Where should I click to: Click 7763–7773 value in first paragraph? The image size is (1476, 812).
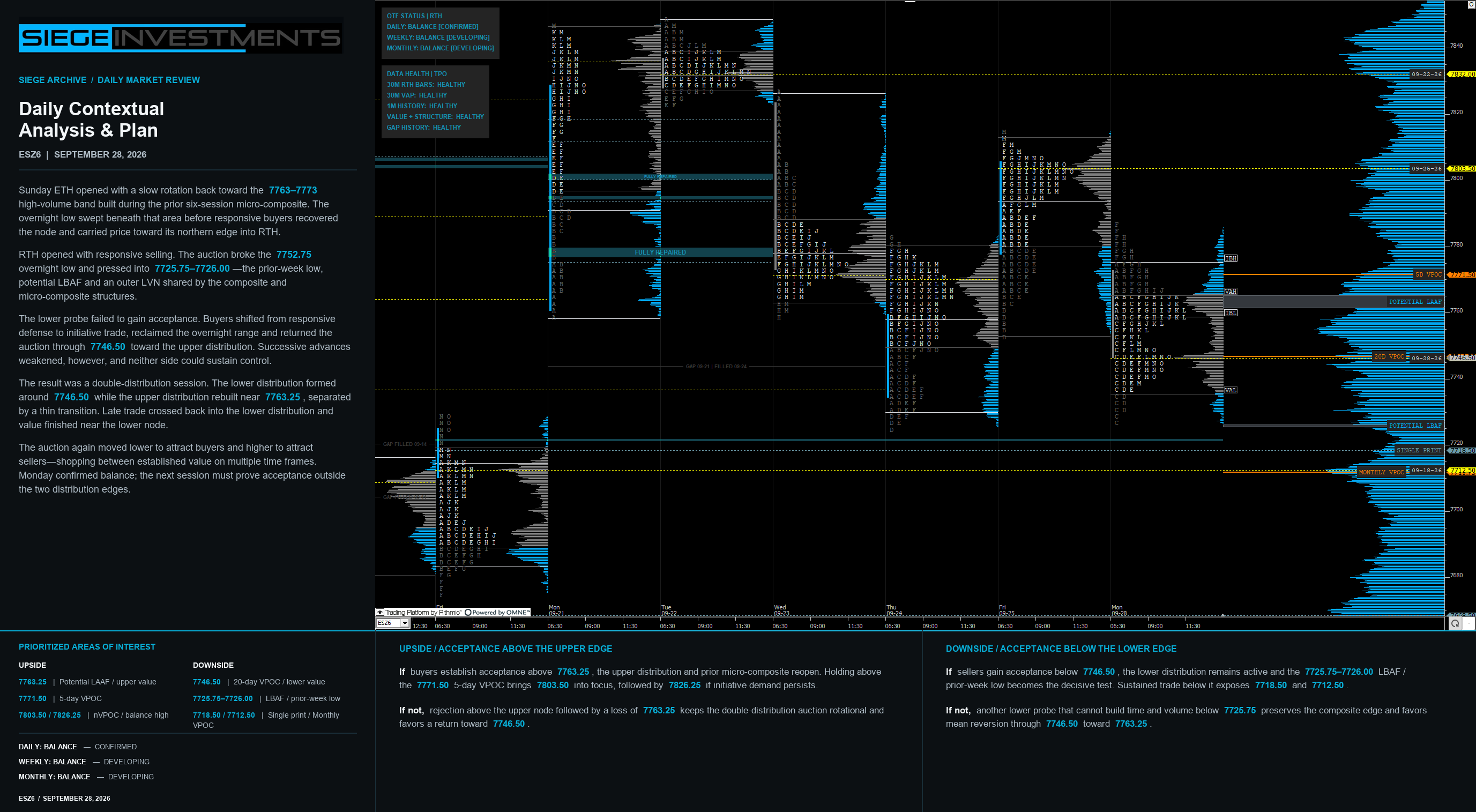click(x=293, y=190)
